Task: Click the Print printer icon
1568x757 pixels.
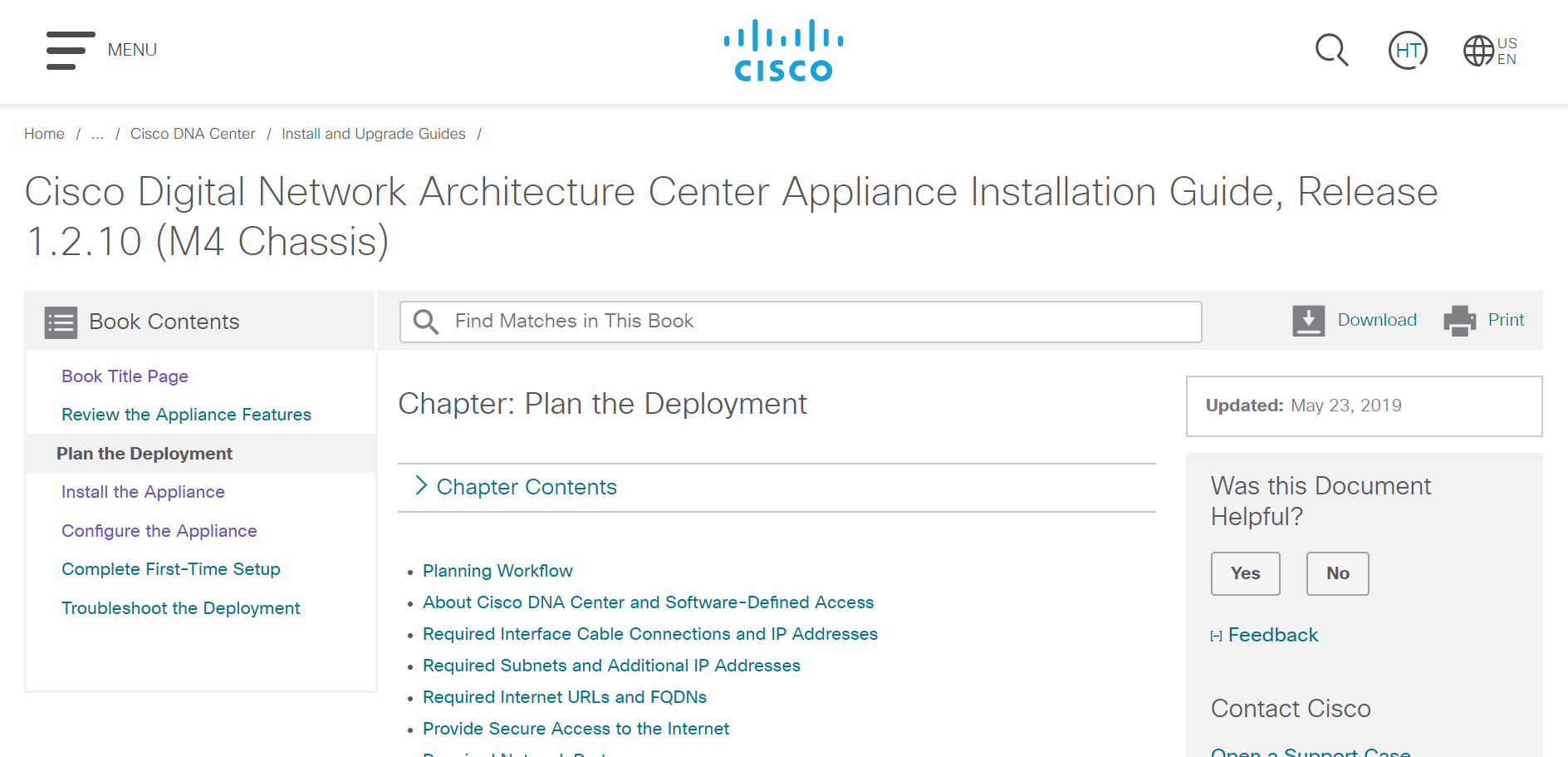Action: pos(1459,321)
